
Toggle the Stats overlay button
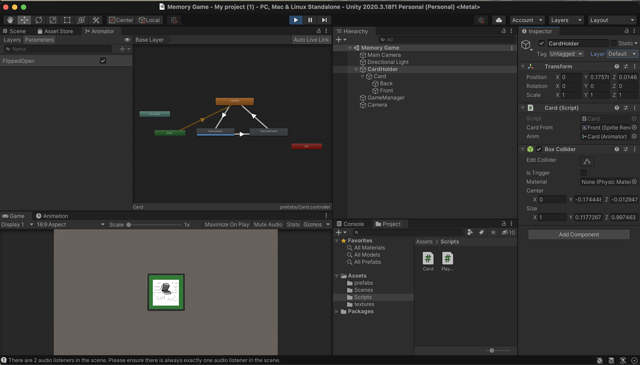point(293,225)
